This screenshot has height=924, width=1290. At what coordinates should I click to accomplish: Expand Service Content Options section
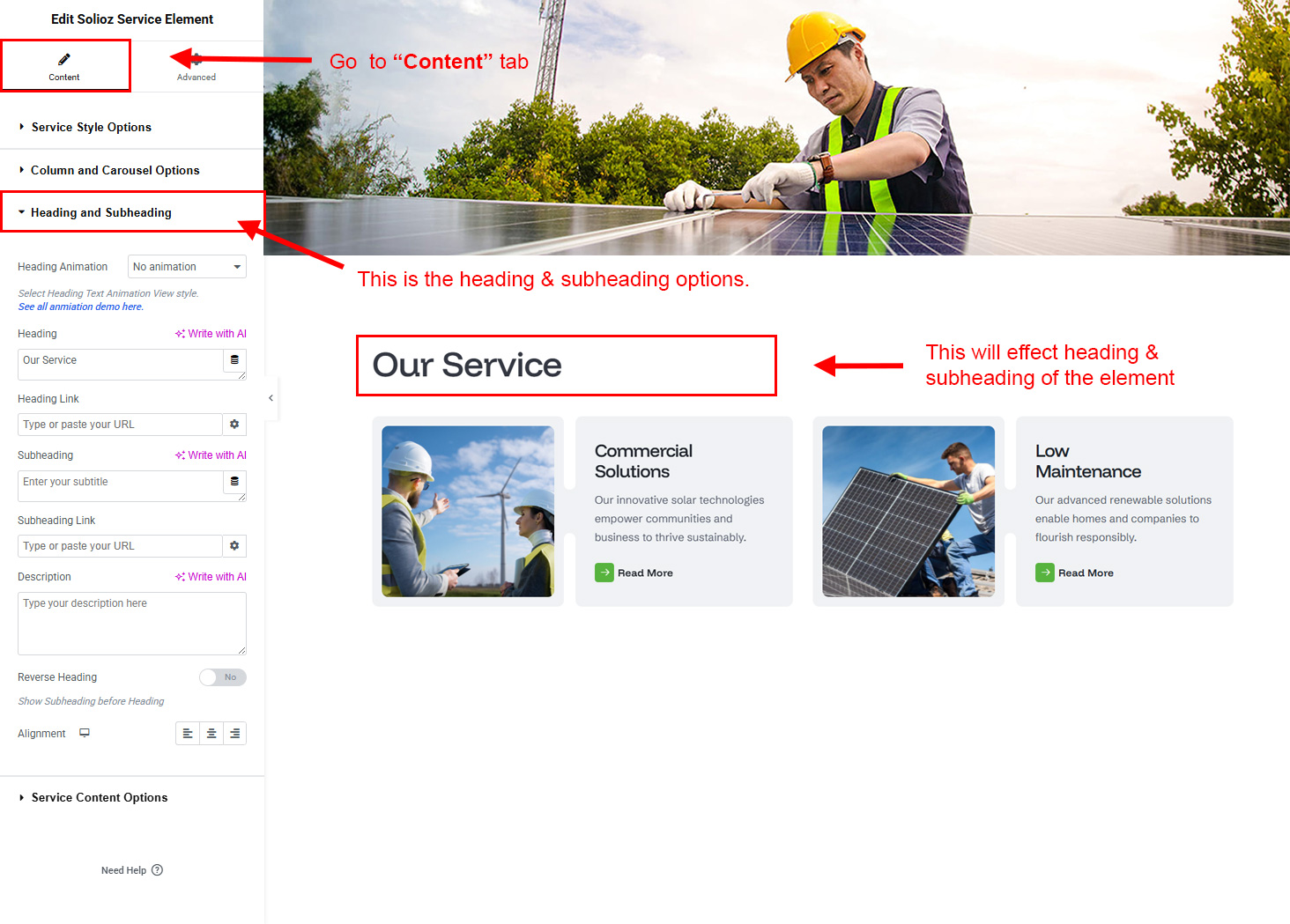(99, 798)
